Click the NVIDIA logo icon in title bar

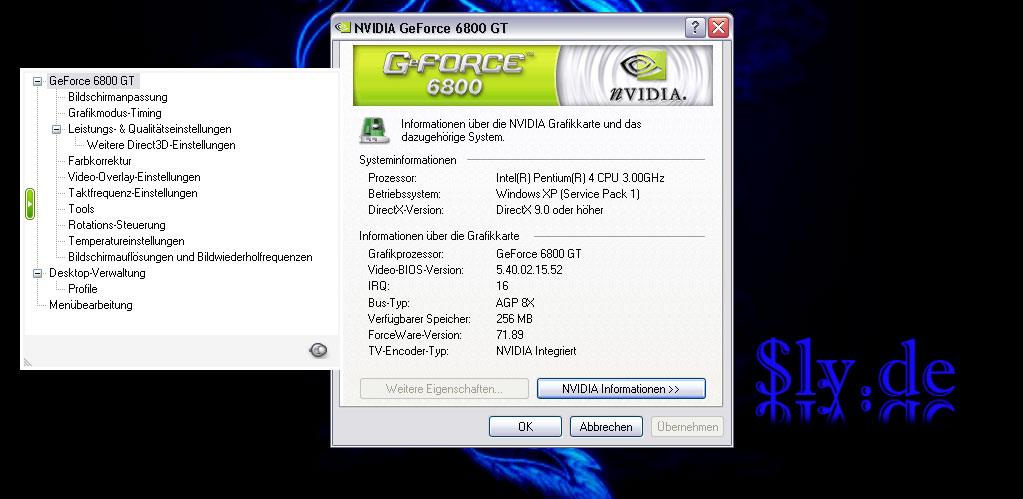pos(343,28)
